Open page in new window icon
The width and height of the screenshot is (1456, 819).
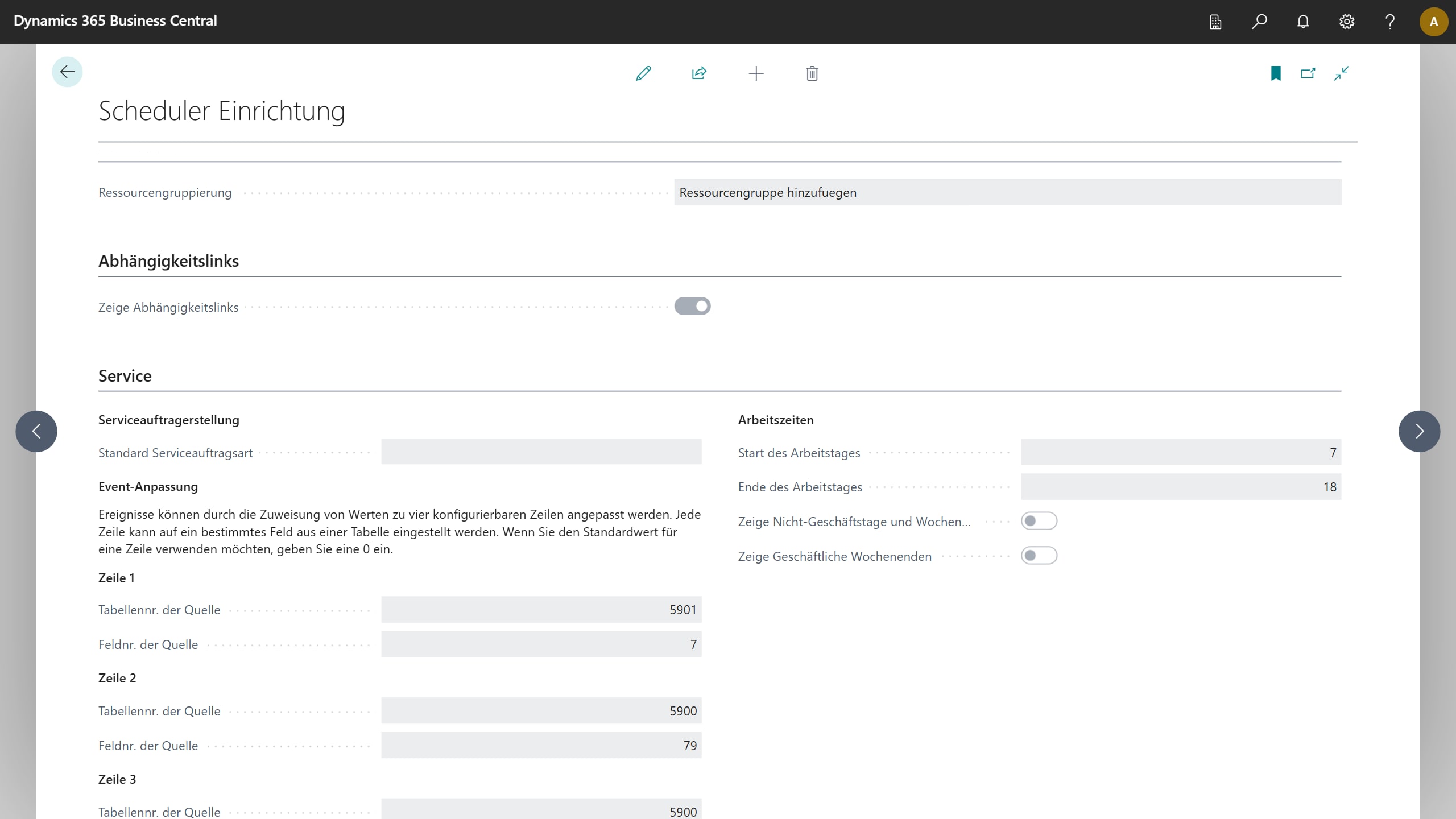point(1308,73)
